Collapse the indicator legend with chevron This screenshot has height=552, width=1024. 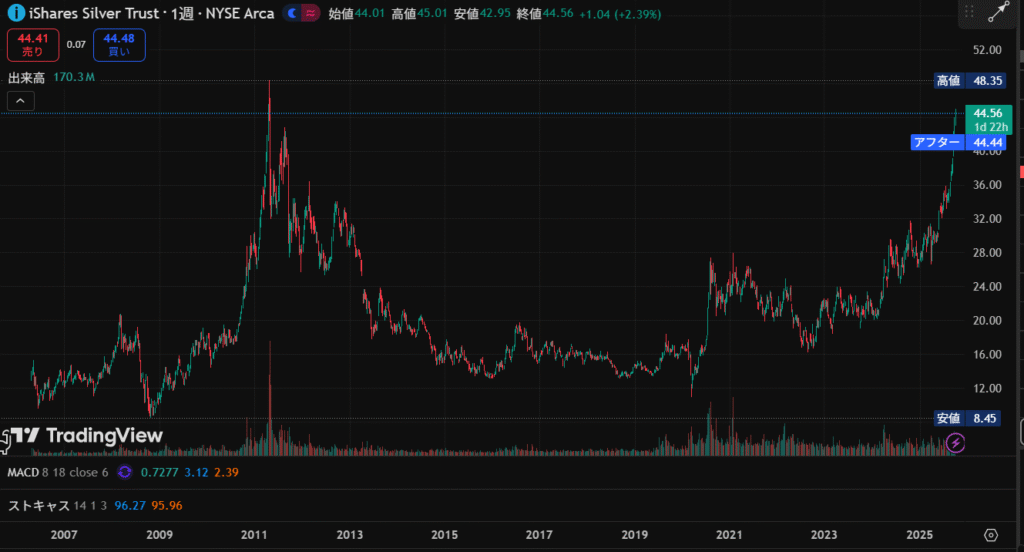[x=21, y=100]
